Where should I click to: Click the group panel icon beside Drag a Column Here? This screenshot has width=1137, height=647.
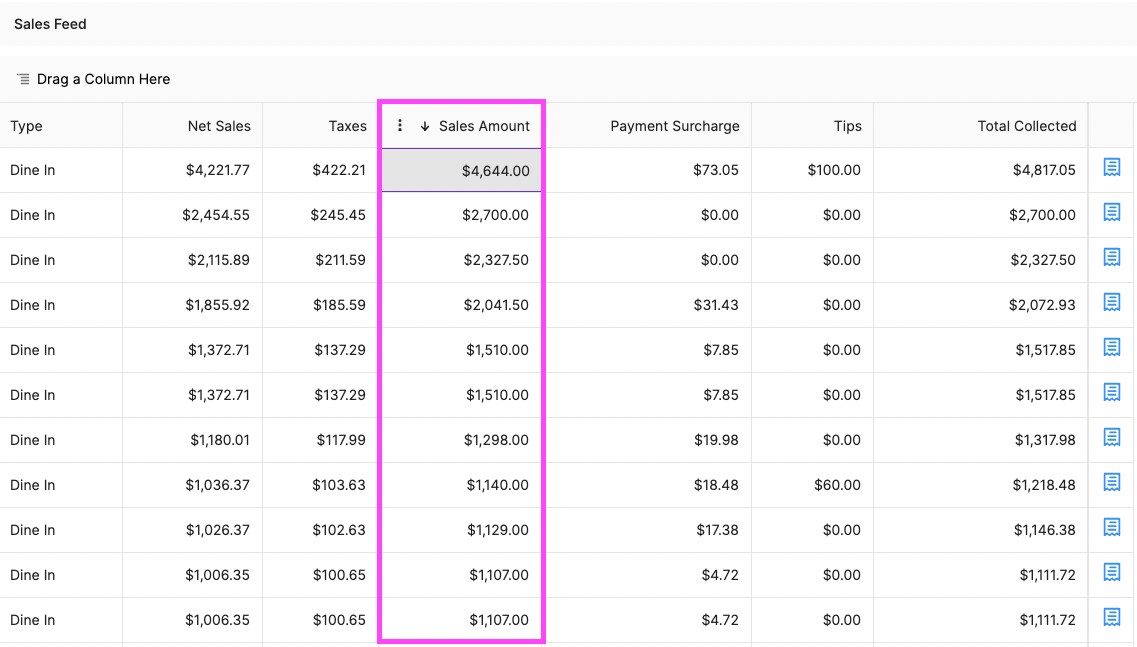(23, 79)
